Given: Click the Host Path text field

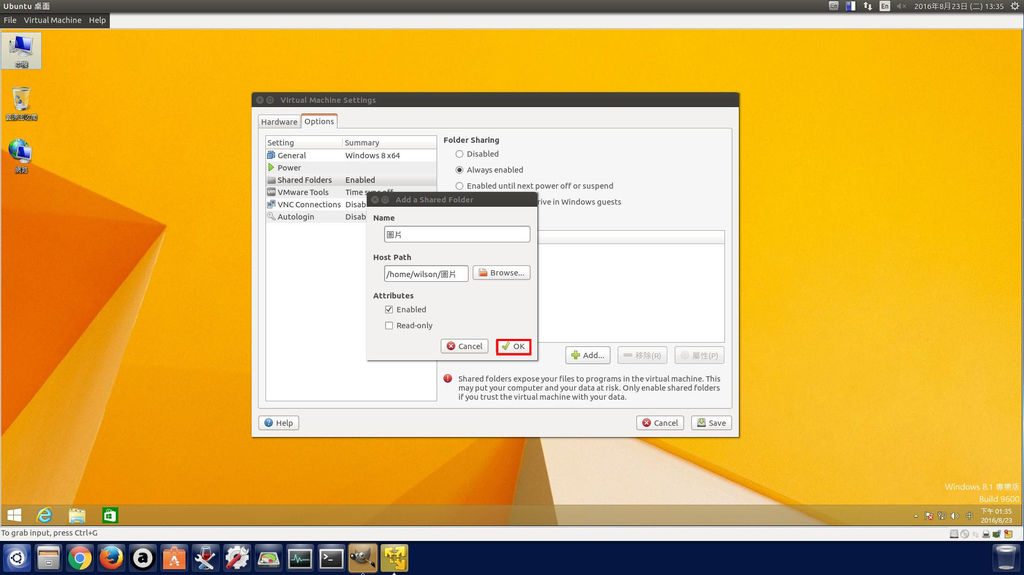Looking at the screenshot, I should click(x=426, y=274).
